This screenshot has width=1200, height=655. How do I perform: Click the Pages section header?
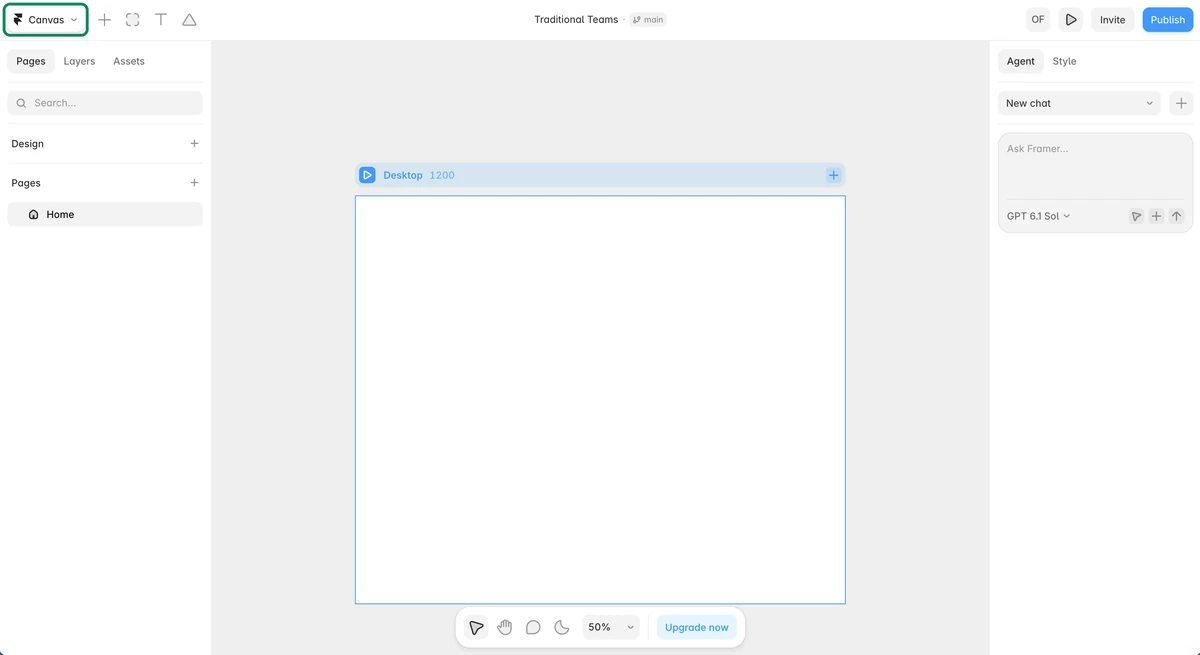(x=26, y=183)
